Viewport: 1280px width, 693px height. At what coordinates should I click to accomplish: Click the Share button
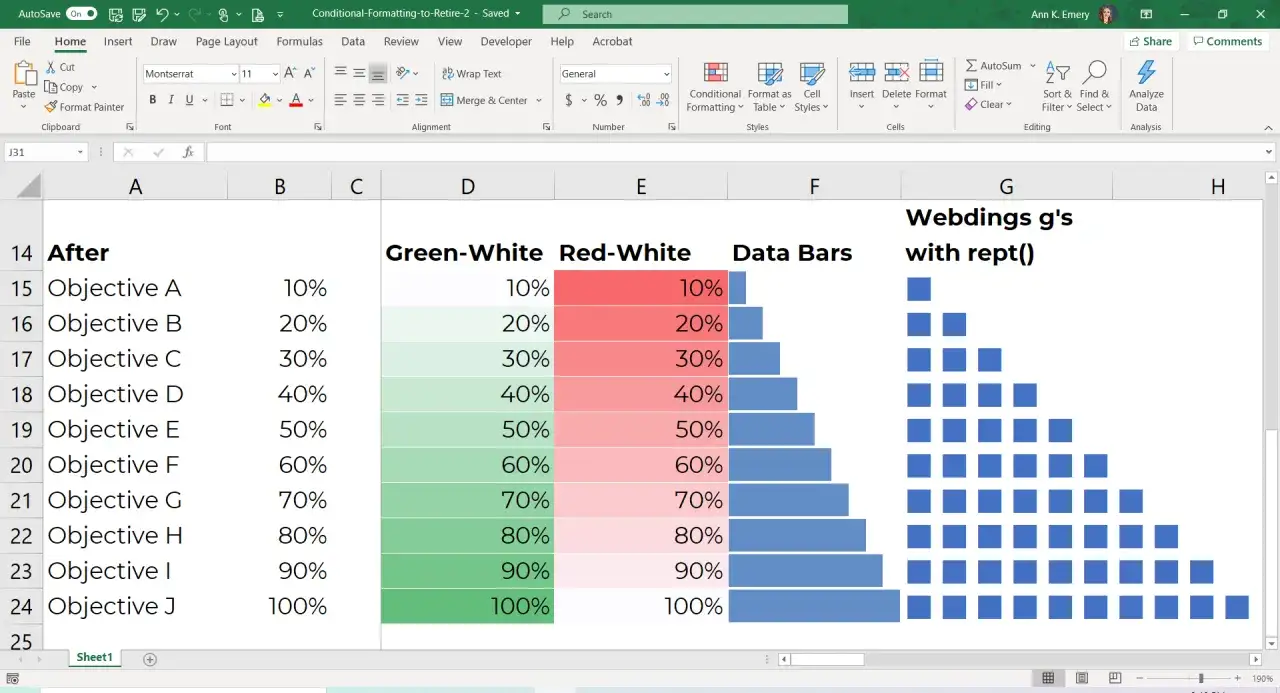pos(1150,42)
